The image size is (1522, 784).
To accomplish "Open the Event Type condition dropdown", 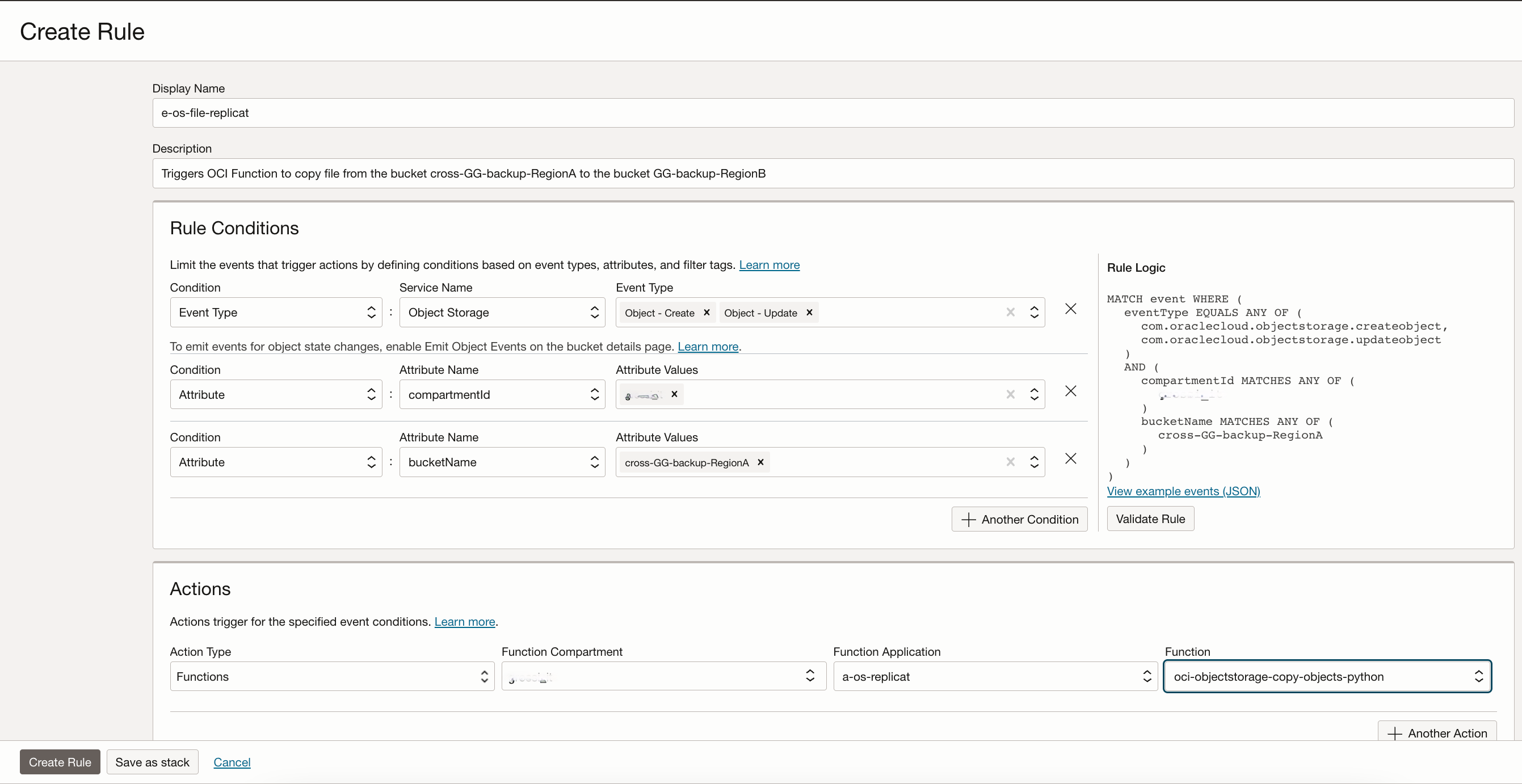I will coord(276,313).
